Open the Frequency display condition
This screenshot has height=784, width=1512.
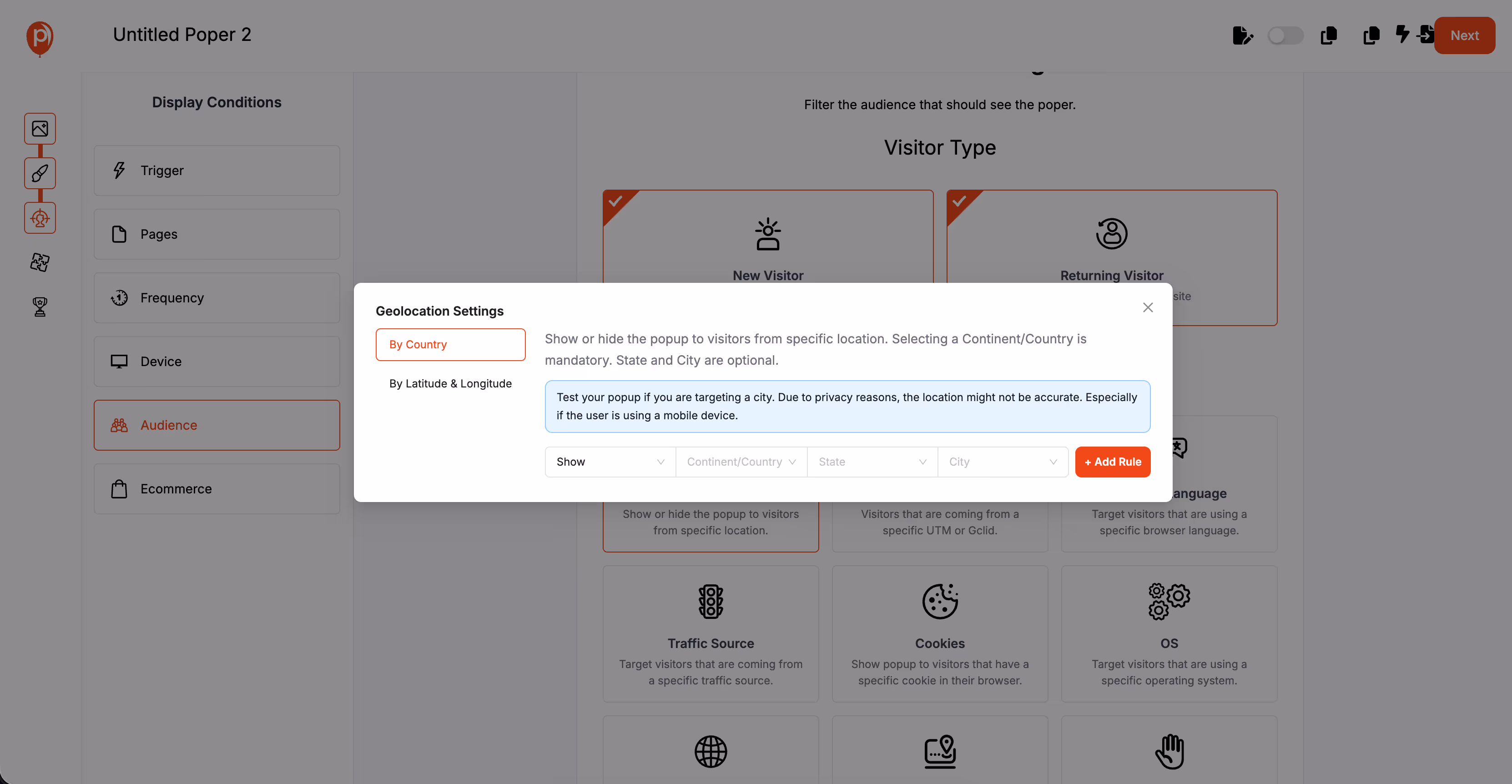click(x=217, y=297)
